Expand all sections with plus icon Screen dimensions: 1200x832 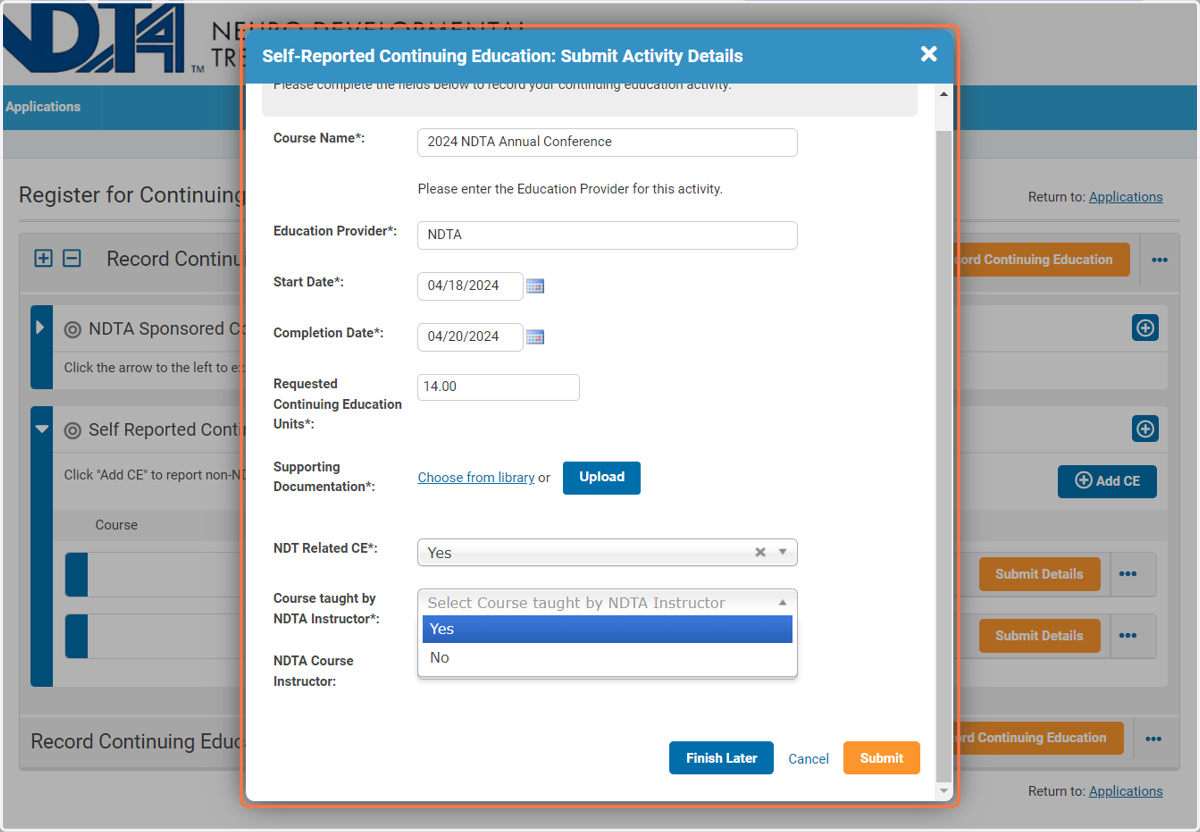(43, 259)
